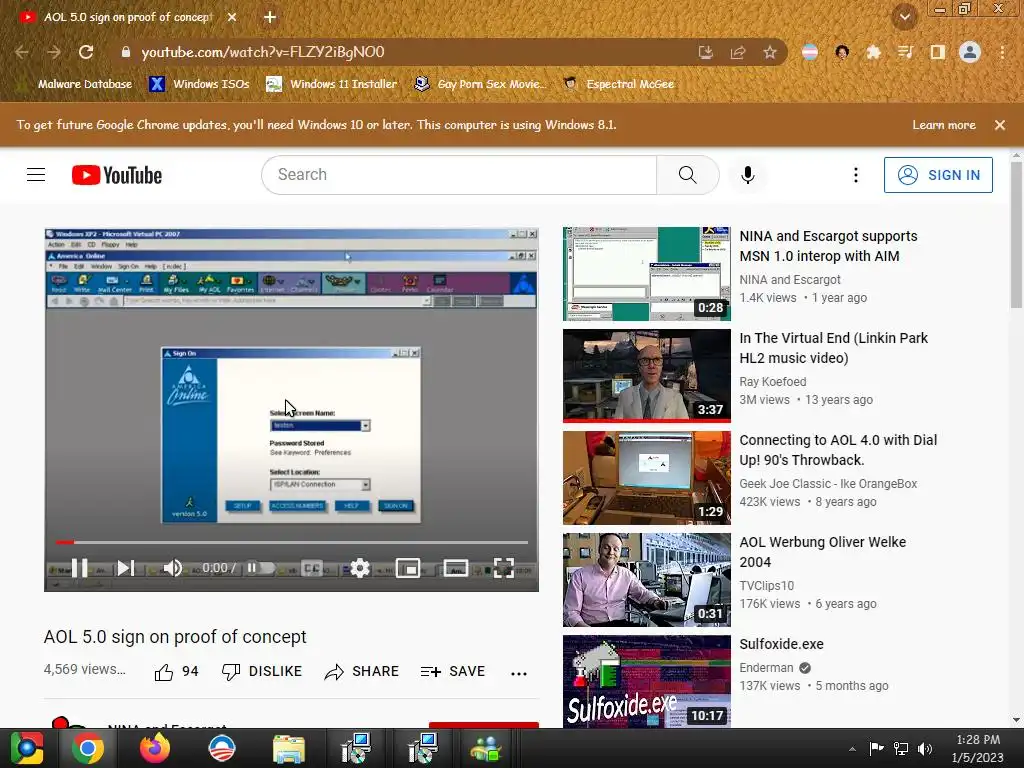This screenshot has width=1024, height=768.
Task: Open the Chrome three-dot menu
Action: pos(1002,52)
